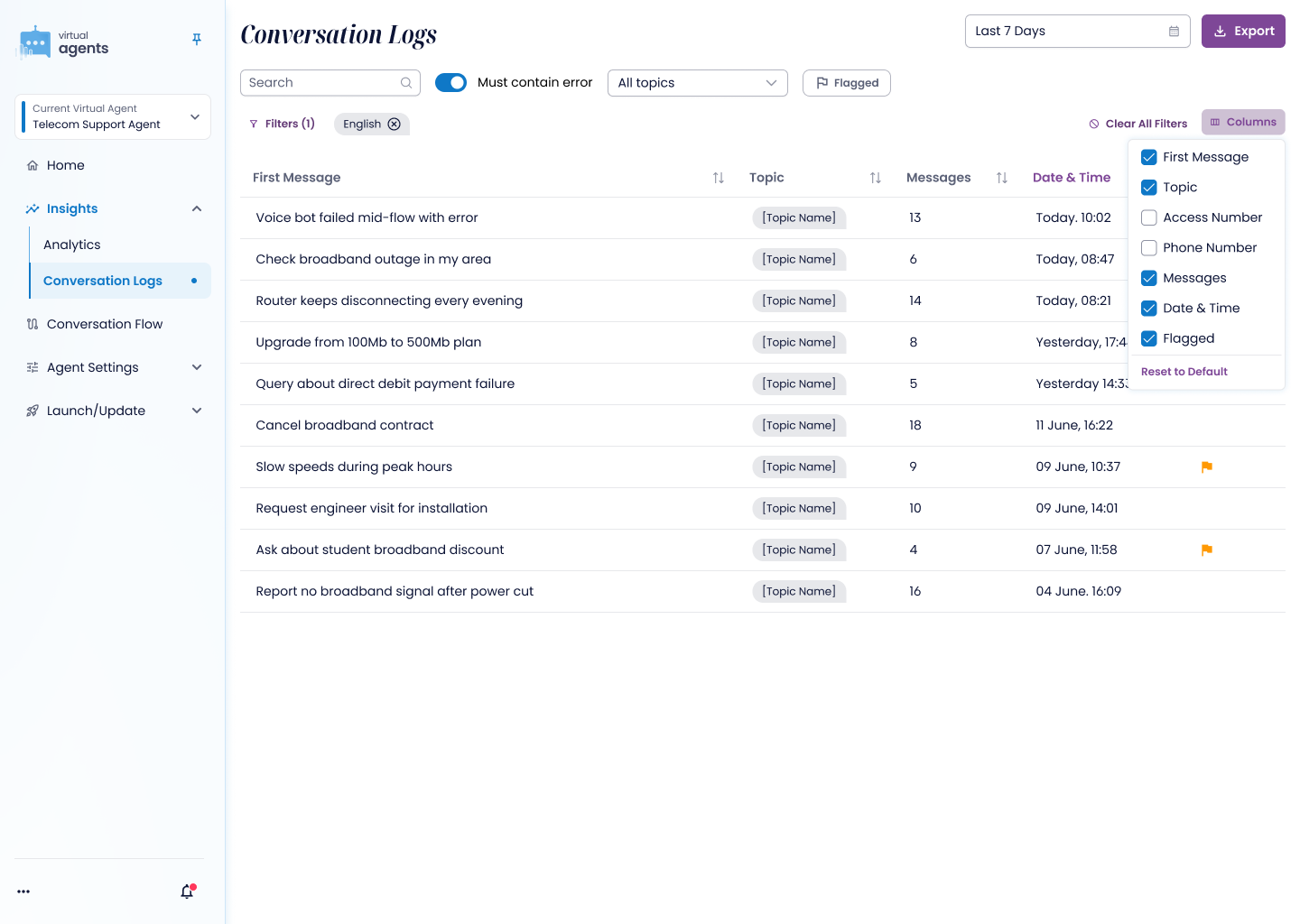Click the Home house icon

click(32, 166)
